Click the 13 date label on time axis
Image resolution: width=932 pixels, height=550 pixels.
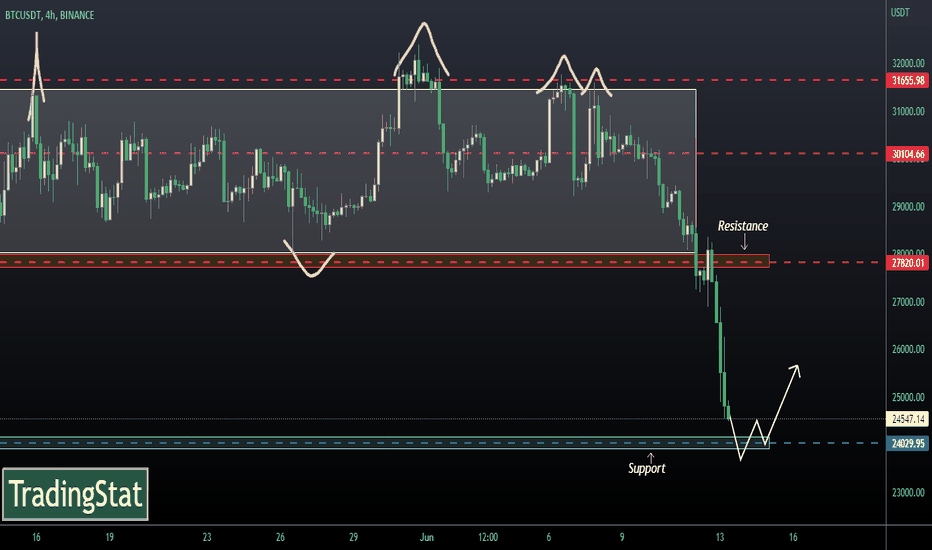[720, 538]
